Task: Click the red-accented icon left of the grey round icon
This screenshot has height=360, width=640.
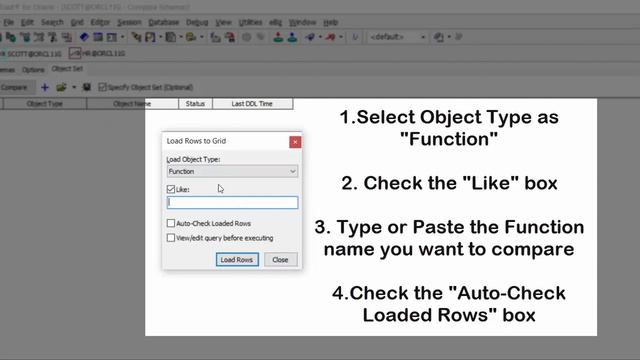Action: [x=231, y=37]
